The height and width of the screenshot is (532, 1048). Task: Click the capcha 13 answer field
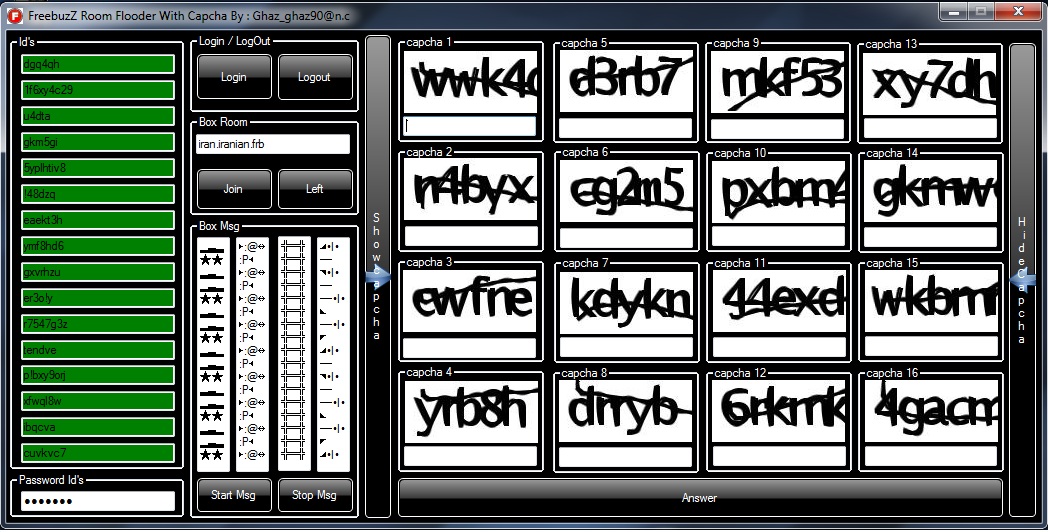tap(930, 128)
